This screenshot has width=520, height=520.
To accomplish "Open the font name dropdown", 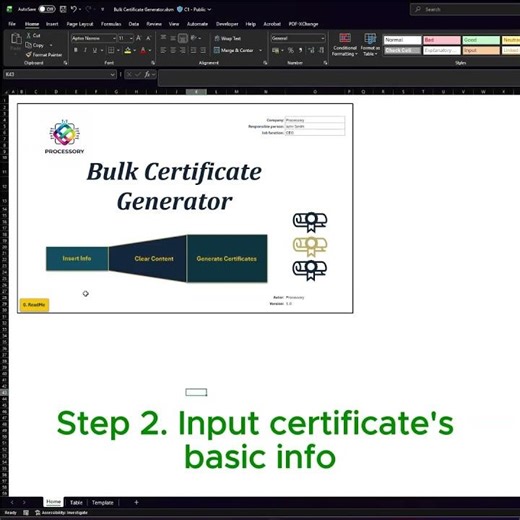I will [x=114, y=38].
